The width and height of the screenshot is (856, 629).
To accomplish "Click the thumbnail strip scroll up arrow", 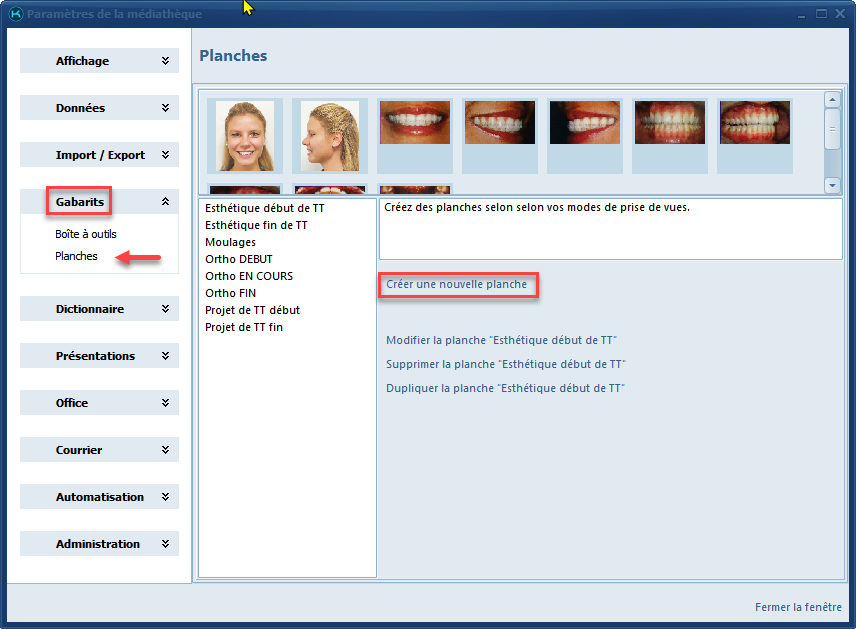I will pyautogui.click(x=832, y=100).
